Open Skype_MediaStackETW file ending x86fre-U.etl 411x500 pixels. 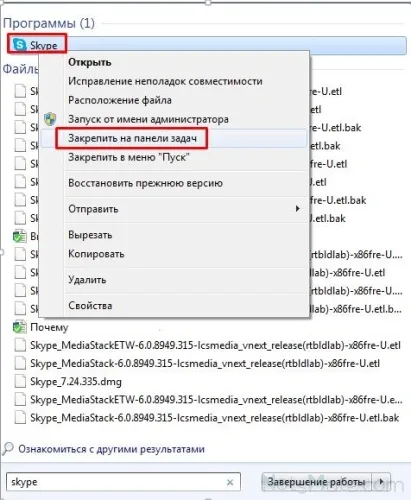(x=215, y=345)
